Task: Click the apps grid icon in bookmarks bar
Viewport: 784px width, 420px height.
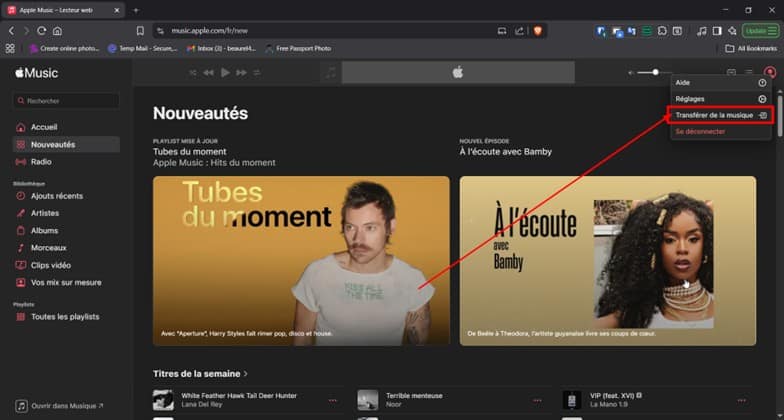Action: 10,48
